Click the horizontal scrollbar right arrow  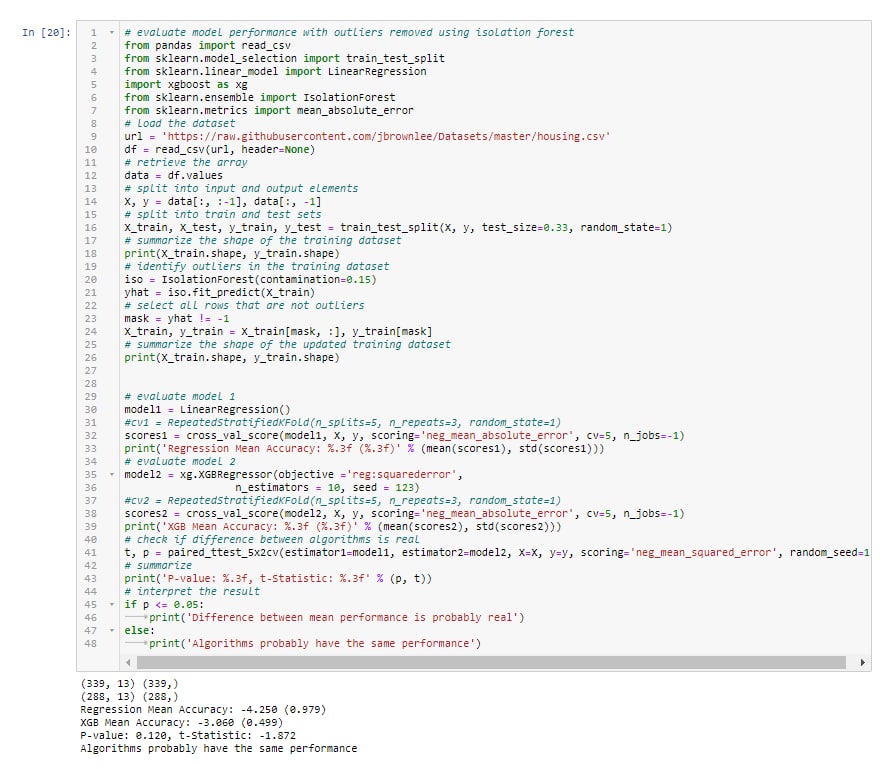pyautogui.click(x=862, y=663)
